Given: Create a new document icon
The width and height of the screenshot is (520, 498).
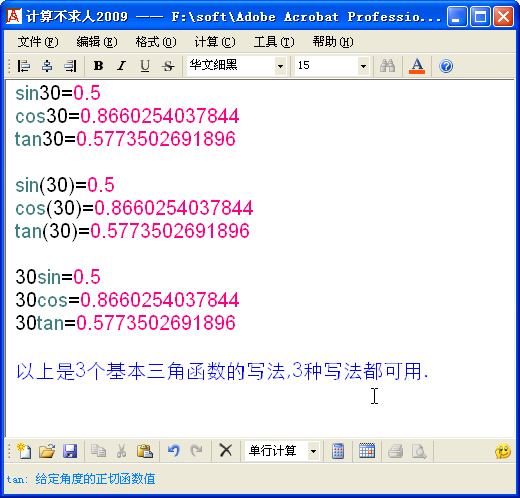Looking at the screenshot, I should point(24,451).
